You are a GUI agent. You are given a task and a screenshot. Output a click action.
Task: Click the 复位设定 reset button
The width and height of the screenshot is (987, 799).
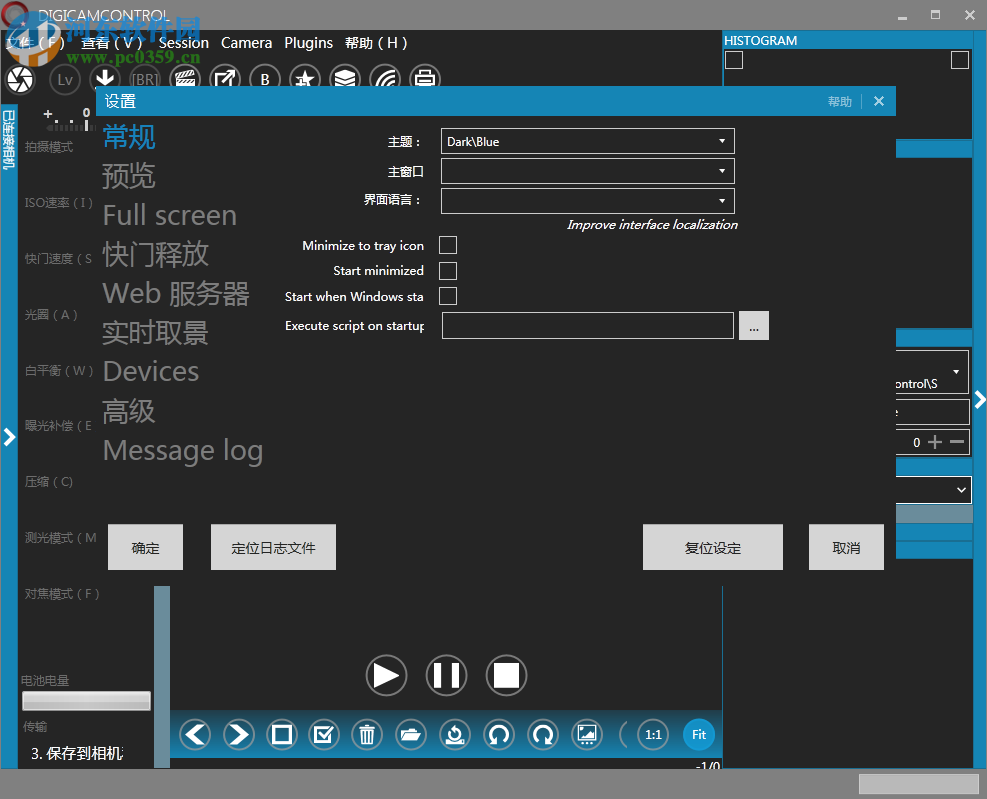[712, 546]
